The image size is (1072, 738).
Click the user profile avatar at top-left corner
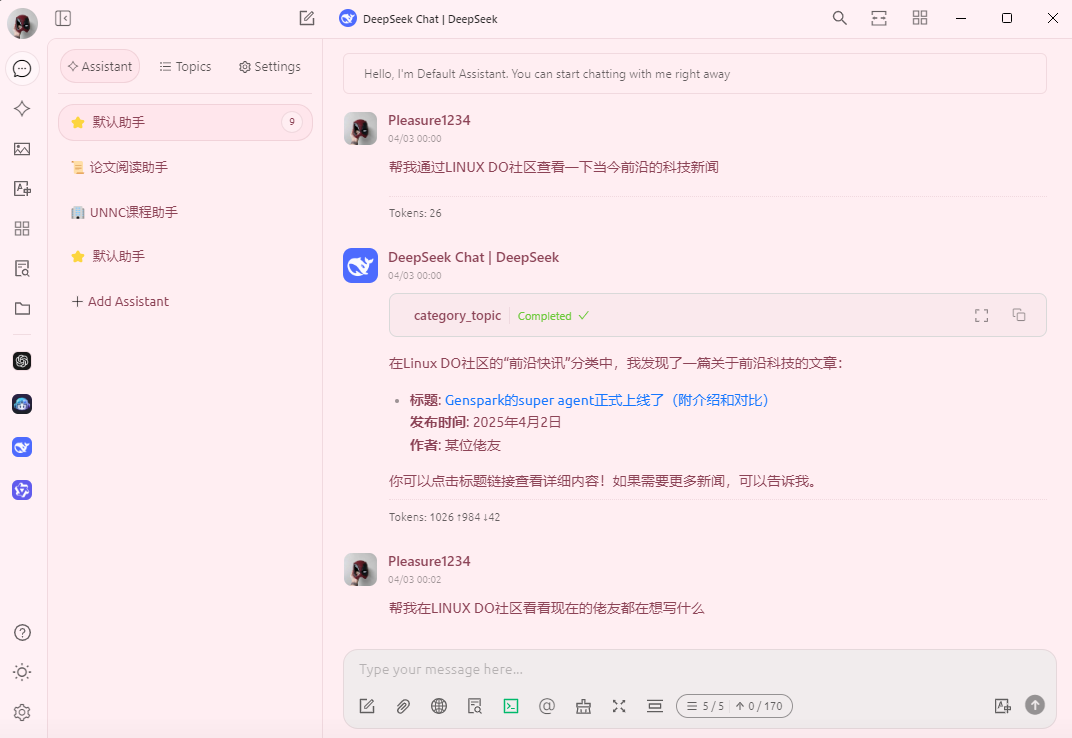tap(22, 23)
